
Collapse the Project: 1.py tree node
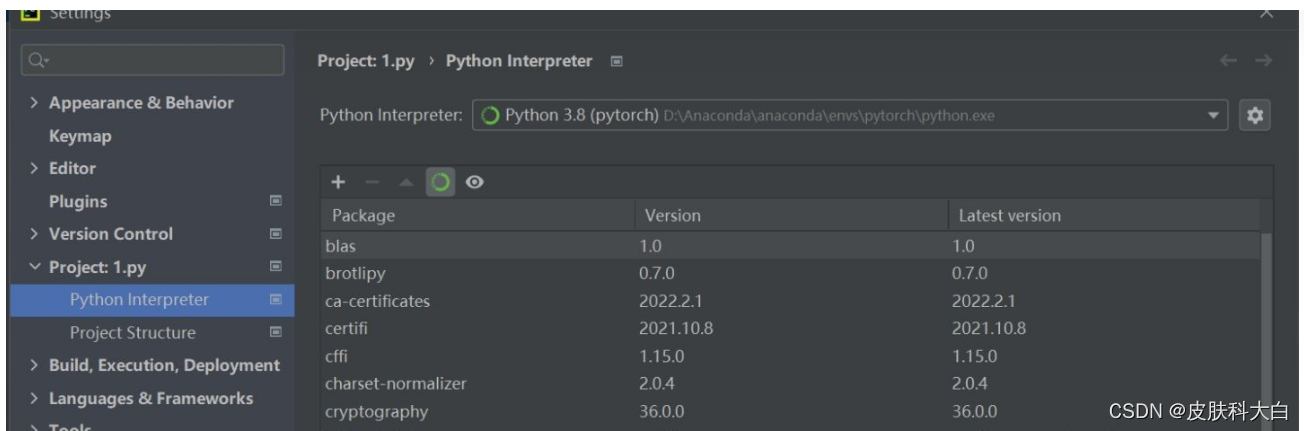[x=36, y=267]
